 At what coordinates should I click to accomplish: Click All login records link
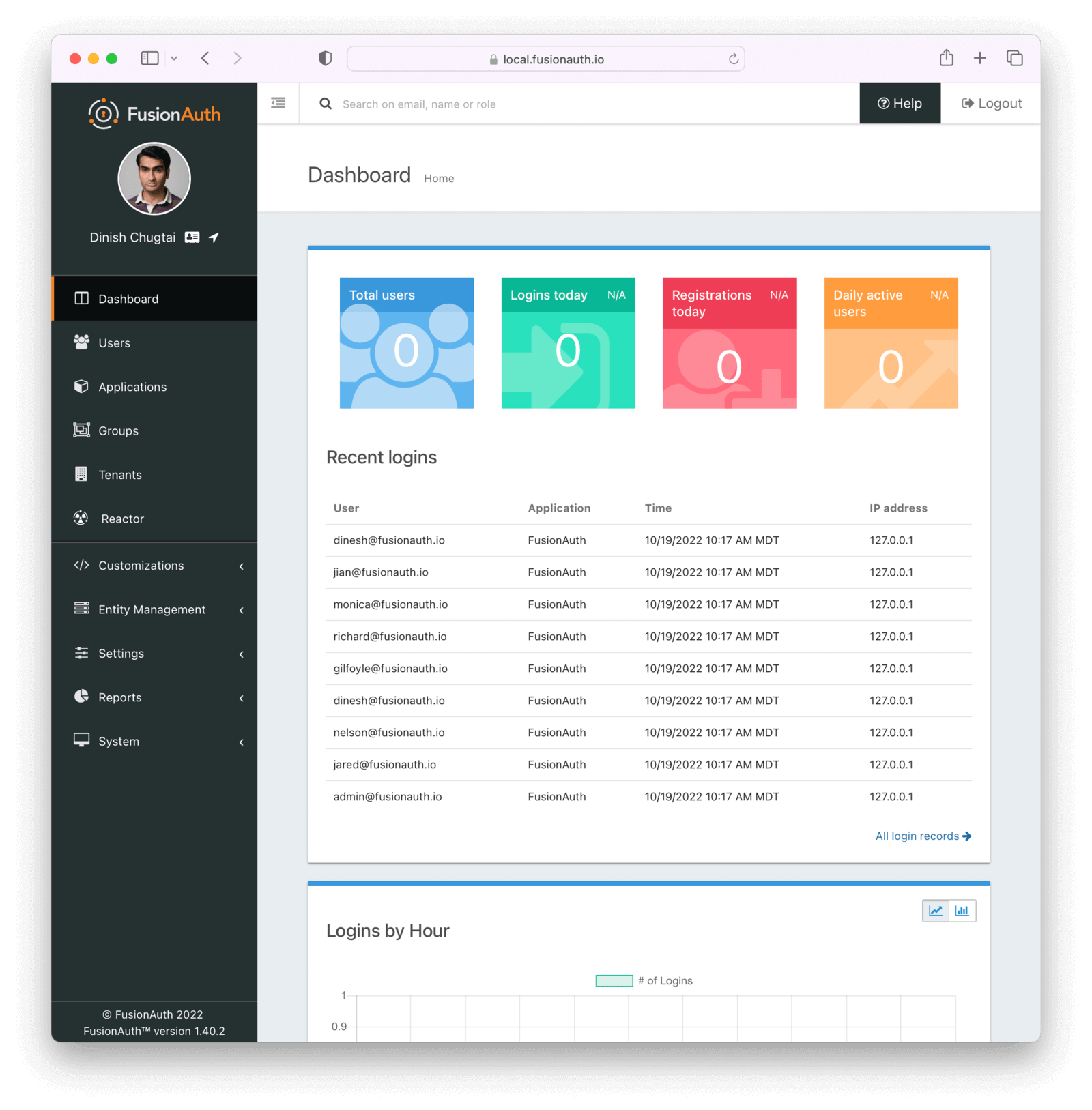[923, 836]
